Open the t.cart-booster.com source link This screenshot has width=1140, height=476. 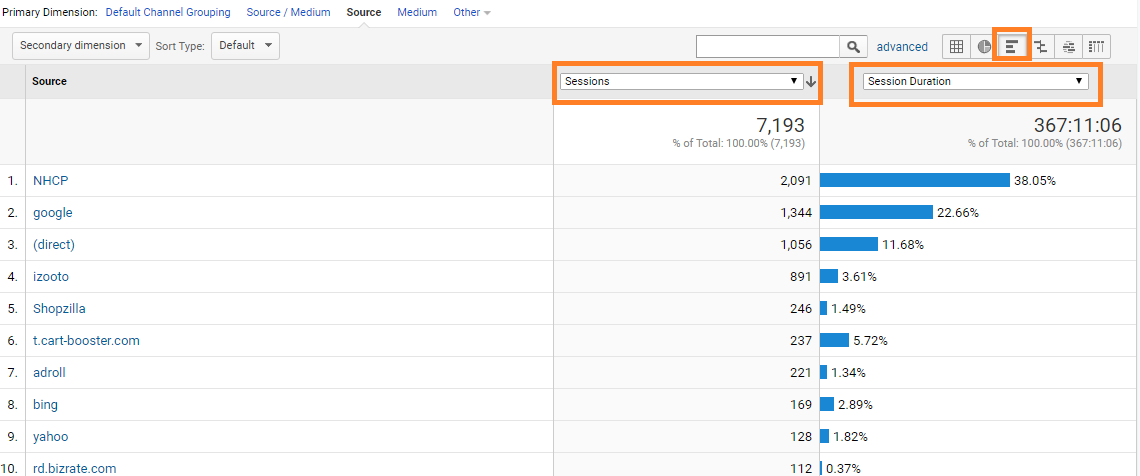pos(87,340)
